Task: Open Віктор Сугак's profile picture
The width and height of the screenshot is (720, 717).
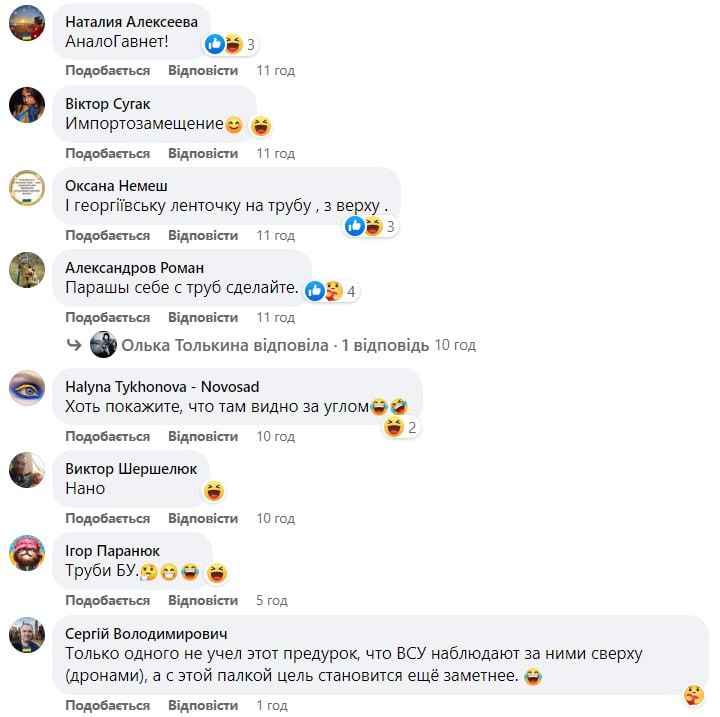Action: tap(27, 105)
